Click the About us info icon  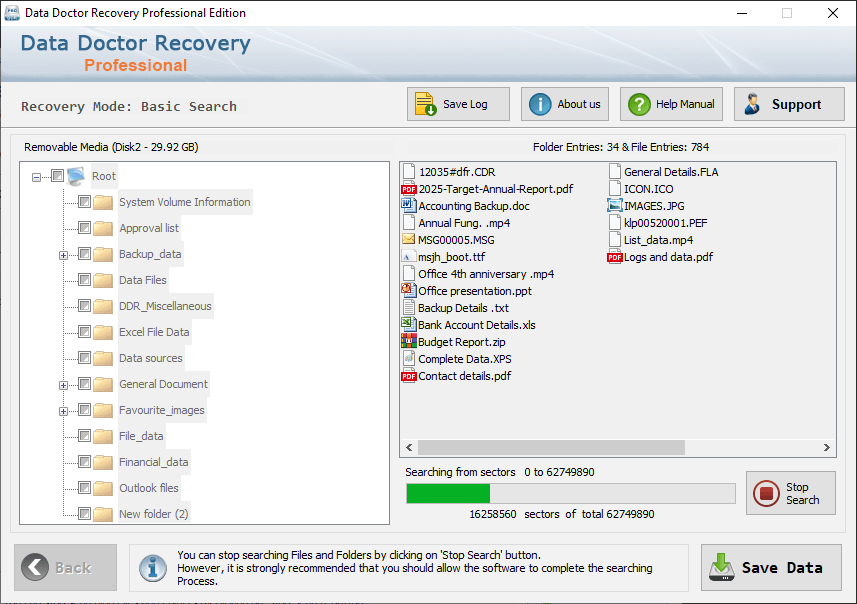540,104
